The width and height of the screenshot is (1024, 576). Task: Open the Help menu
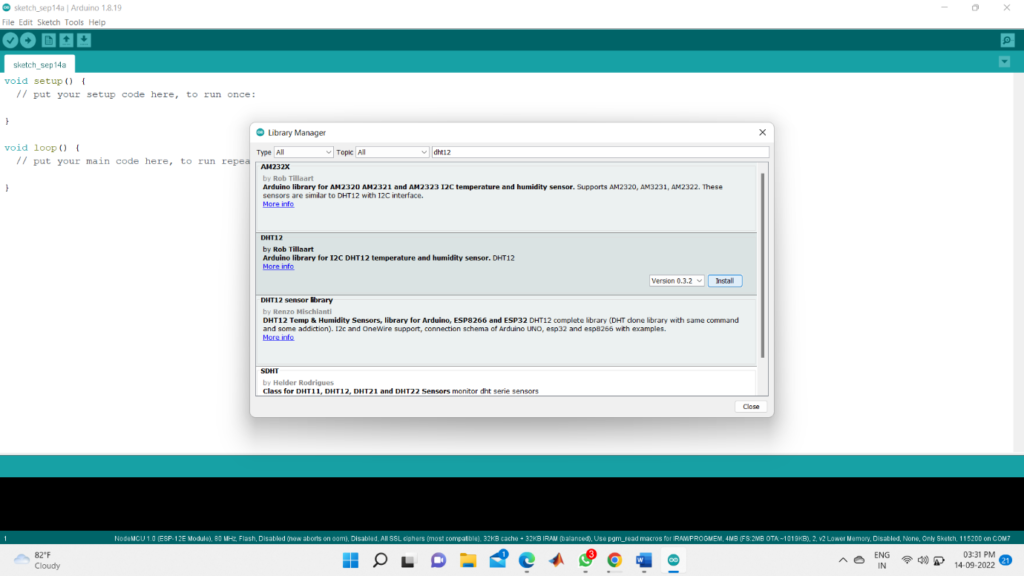click(97, 22)
